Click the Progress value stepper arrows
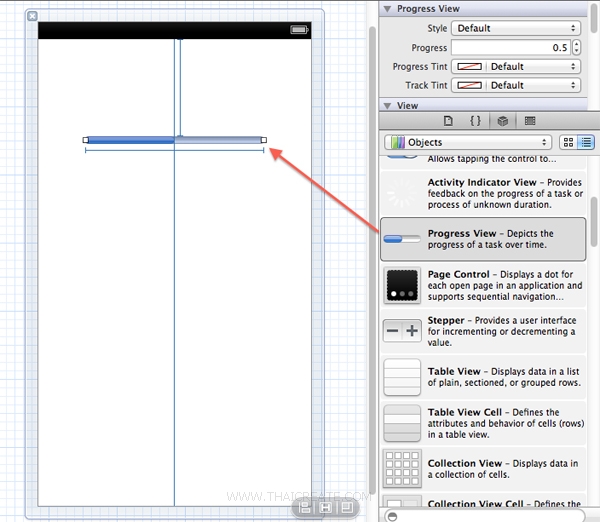The height and width of the screenshot is (522, 600). (x=576, y=47)
